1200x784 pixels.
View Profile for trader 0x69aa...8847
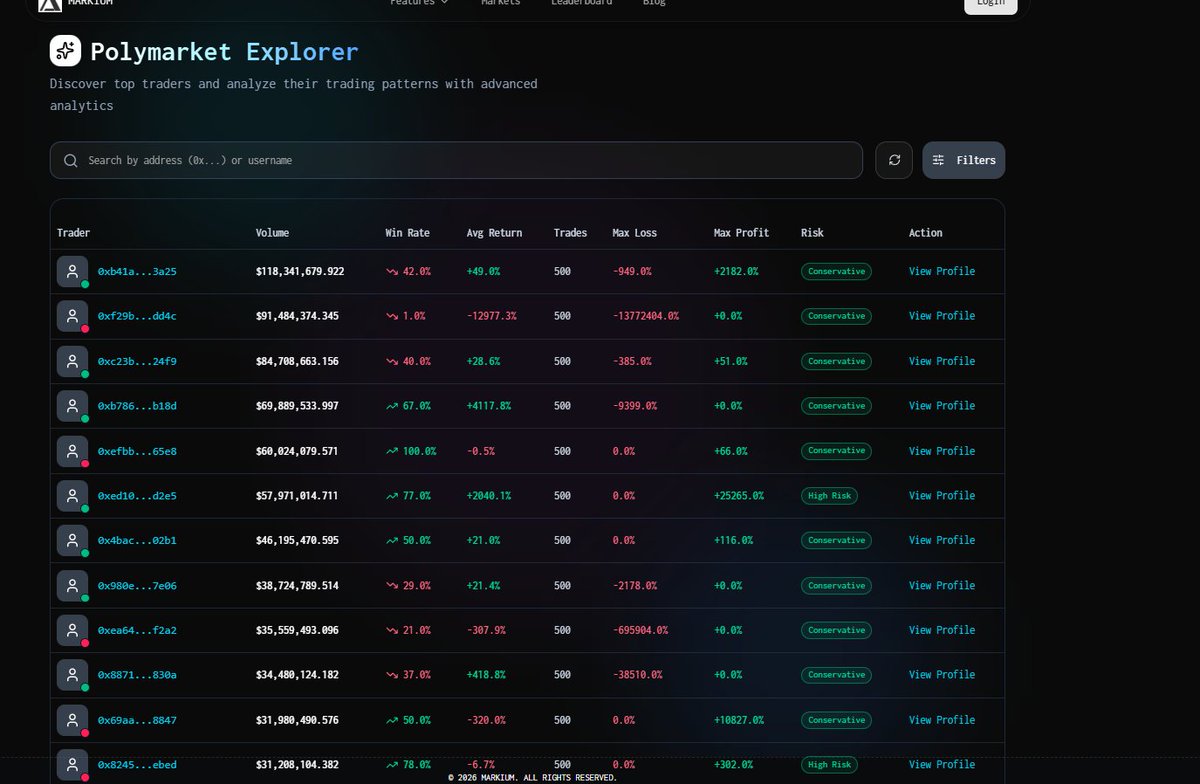942,720
